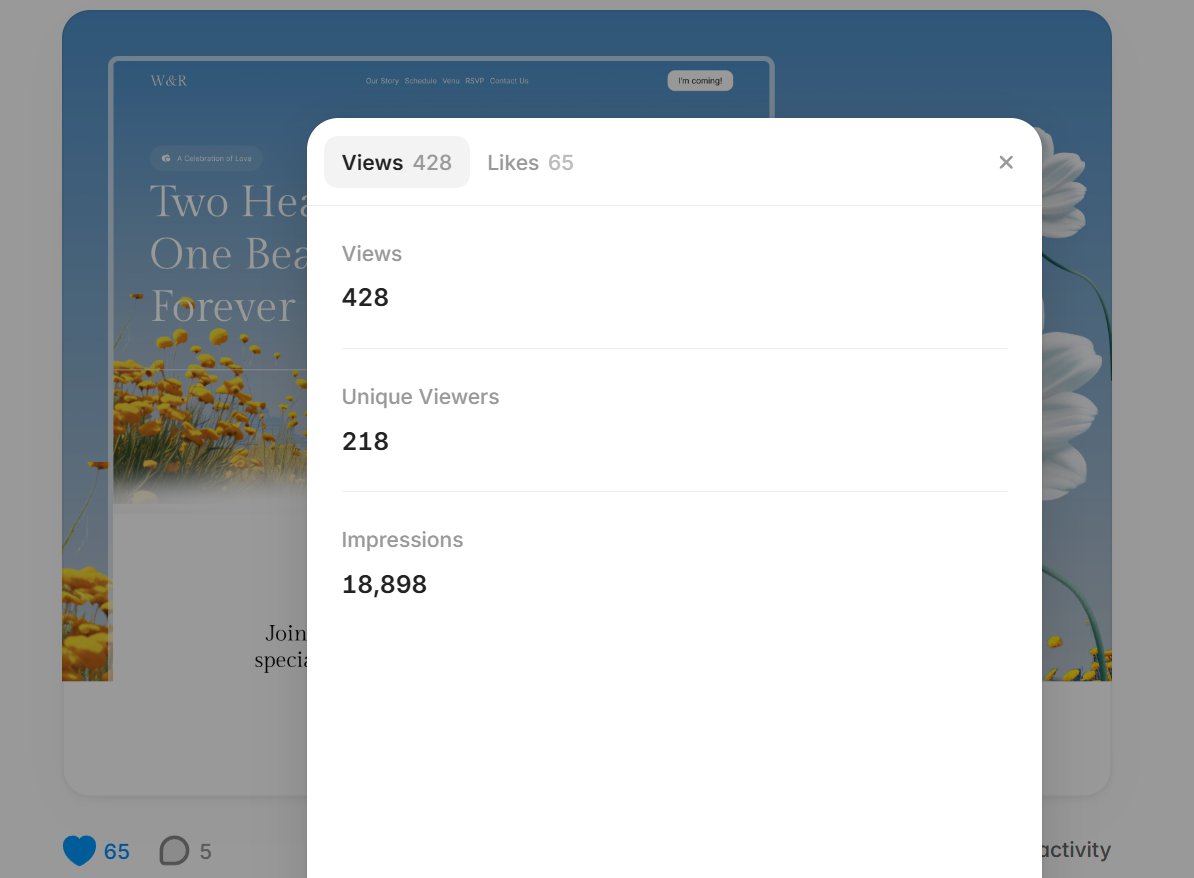Click the W&R logo in preview
1194x878 pixels.
point(168,81)
